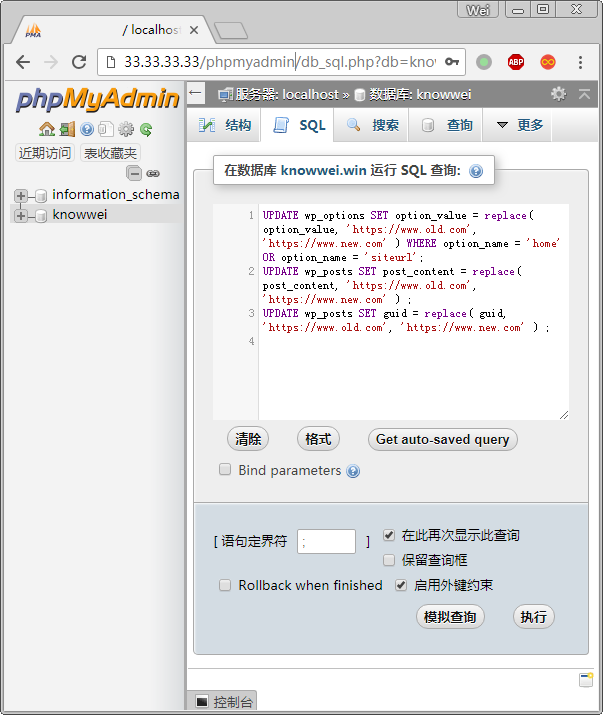Open Bind parameters help icon

coord(353,471)
